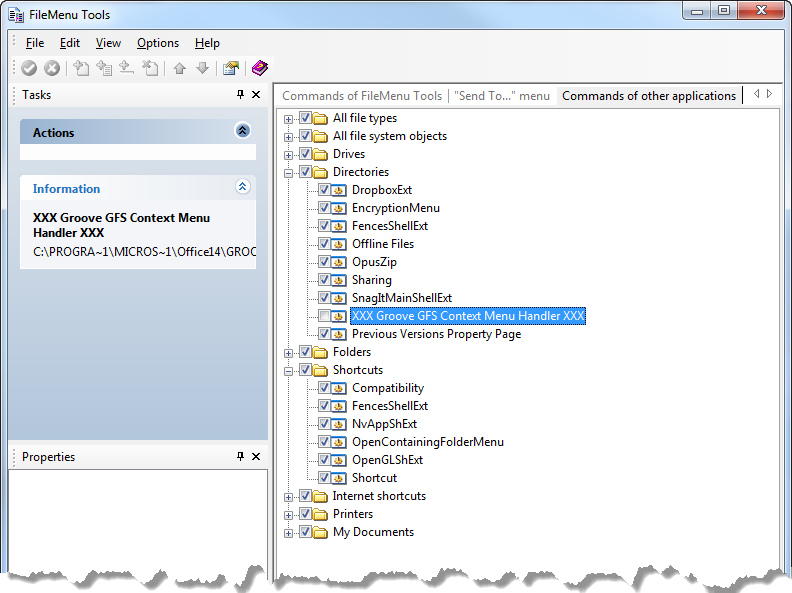The image size is (792, 593).
Task: Select FencesShellExt under Shortcuts
Action: tap(389, 406)
